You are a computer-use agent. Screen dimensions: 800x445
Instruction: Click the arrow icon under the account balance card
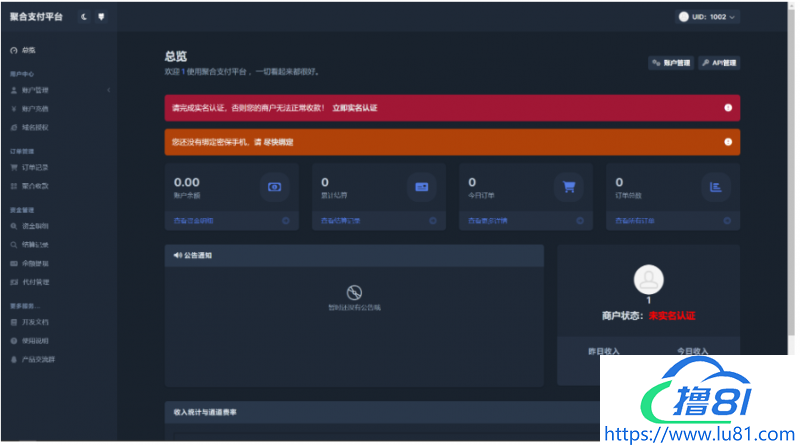[x=285, y=220]
